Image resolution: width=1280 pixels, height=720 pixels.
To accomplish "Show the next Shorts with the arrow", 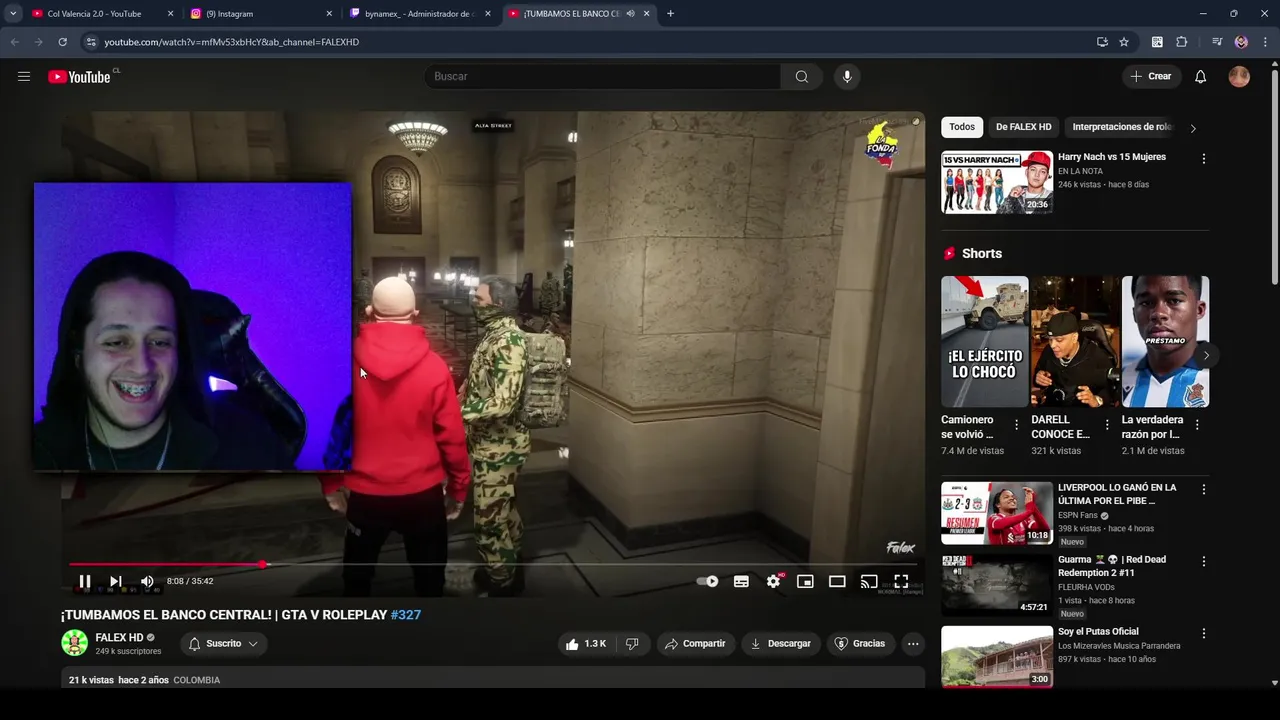I will click(x=1206, y=355).
